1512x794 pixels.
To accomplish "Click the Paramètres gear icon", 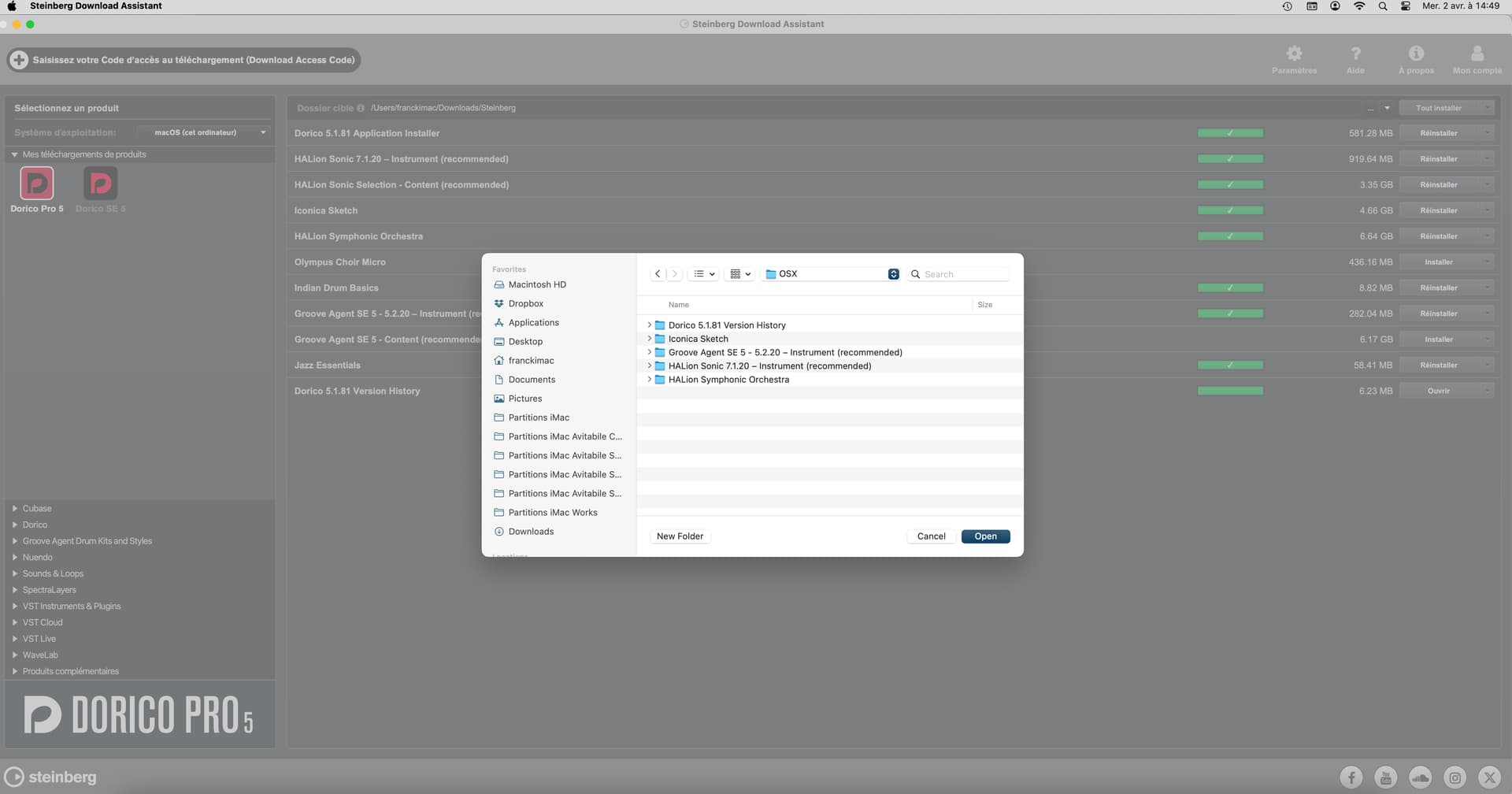I will 1294,54.
